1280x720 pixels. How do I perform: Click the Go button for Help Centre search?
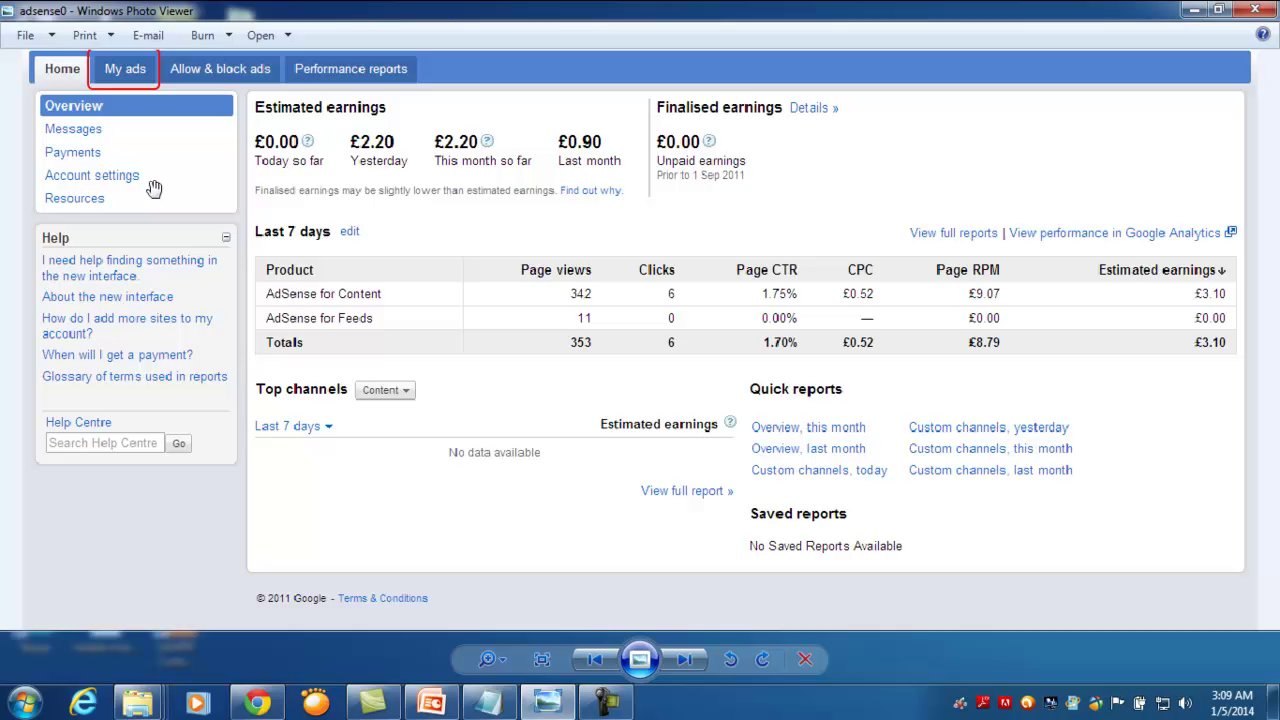point(179,443)
